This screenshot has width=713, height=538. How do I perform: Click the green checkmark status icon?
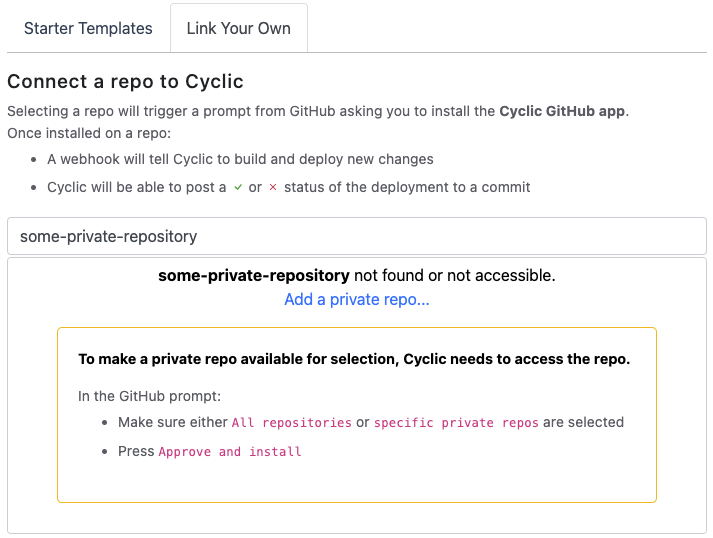[237, 187]
